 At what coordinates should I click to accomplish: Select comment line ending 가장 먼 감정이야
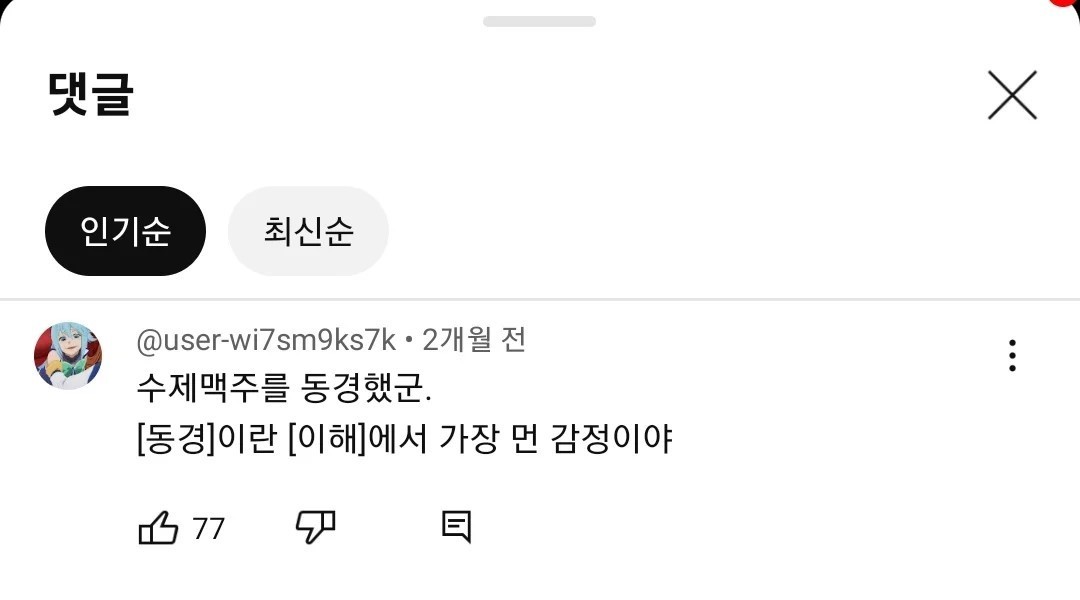point(404,438)
